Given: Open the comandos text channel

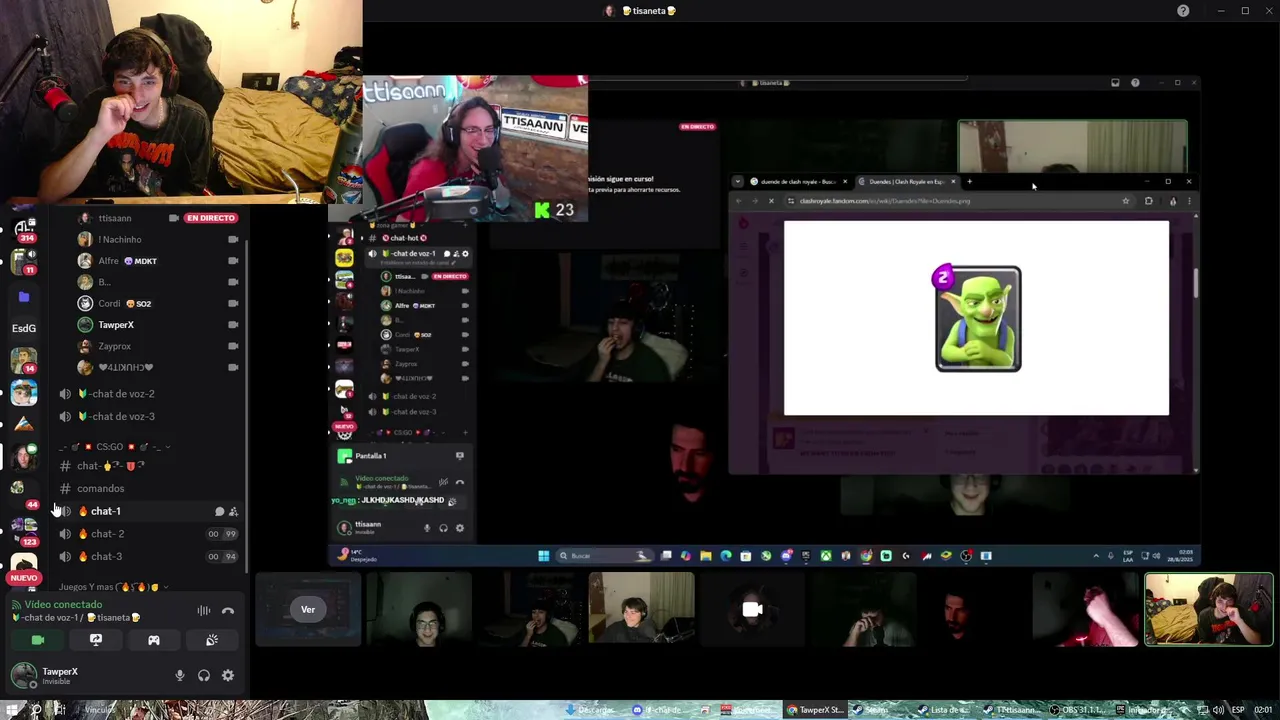Looking at the screenshot, I should click(x=100, y=488).
